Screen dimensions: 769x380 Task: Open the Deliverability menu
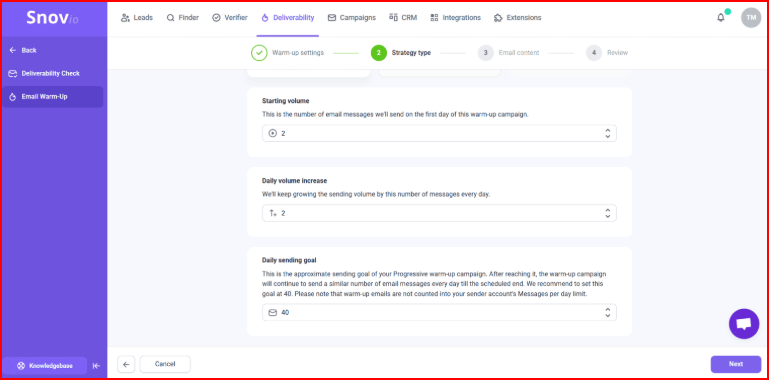(287, 18)
